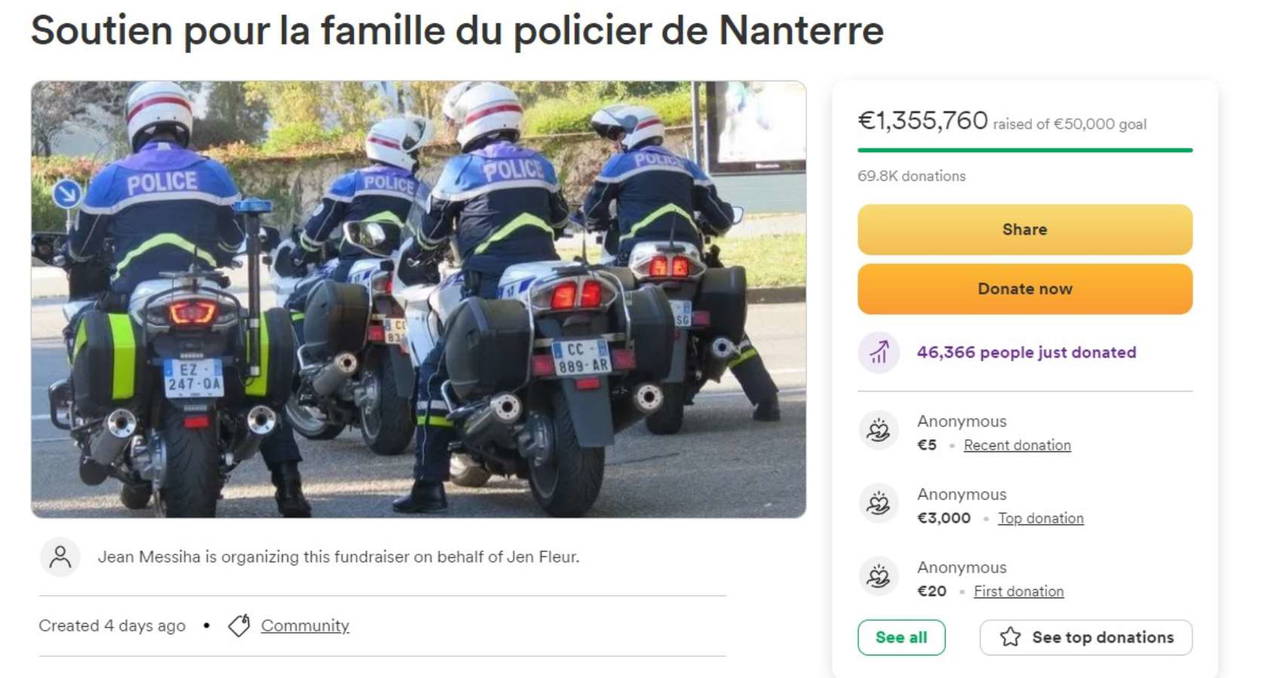This screenshot has height=678, width=1280.
Task: Click the donor icon beside the €20 donation
Action: (x=878, y=578)
